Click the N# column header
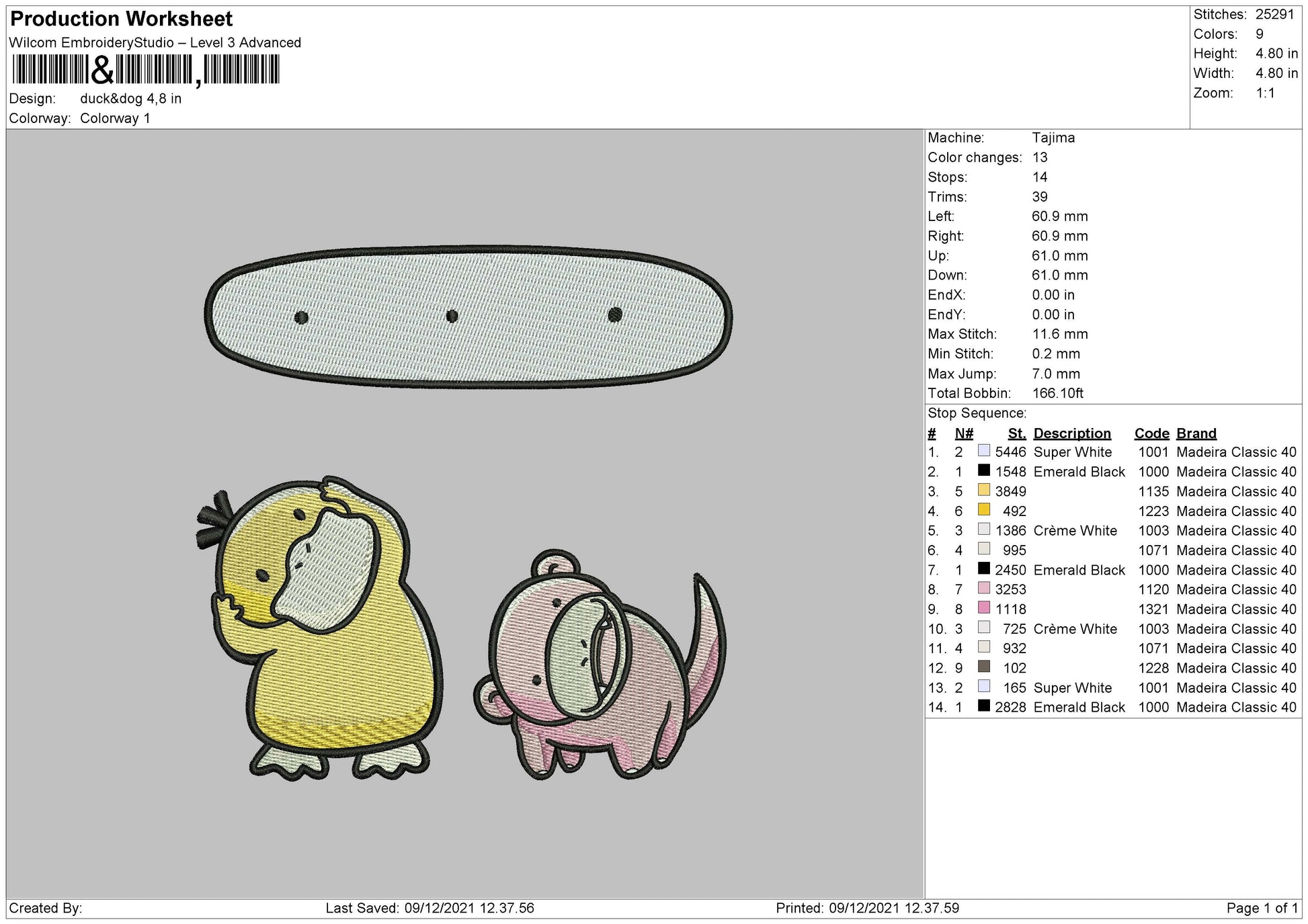This screenshot has width=1308, height=924. [x=964, y=433]
